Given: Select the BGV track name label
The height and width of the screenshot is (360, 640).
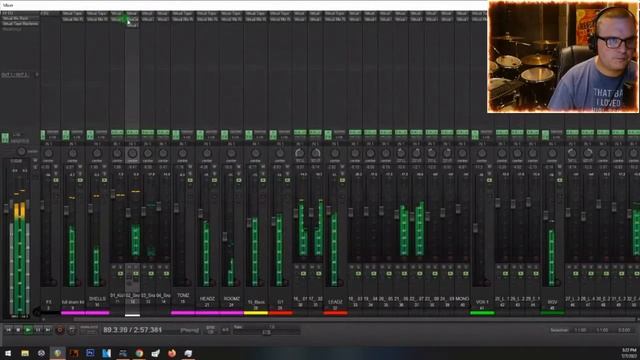Looking at the screenshot, I should click(x=552, y=303).
